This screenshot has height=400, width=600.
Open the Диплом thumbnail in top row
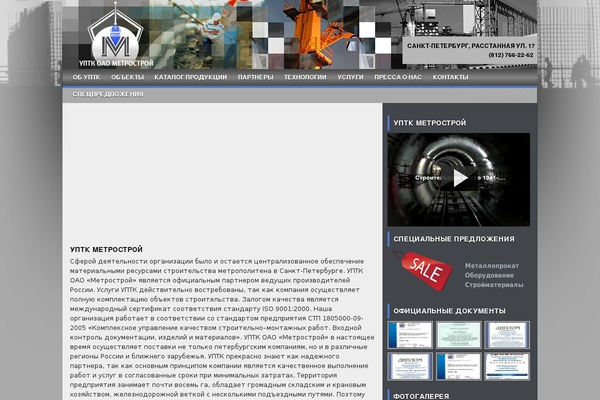507,335
